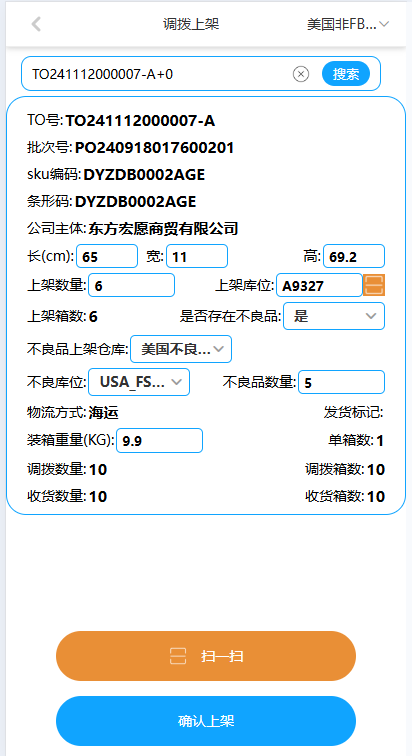Click the 收货数量 value 10
Screen dimensions: 412x756
[98, 496]
